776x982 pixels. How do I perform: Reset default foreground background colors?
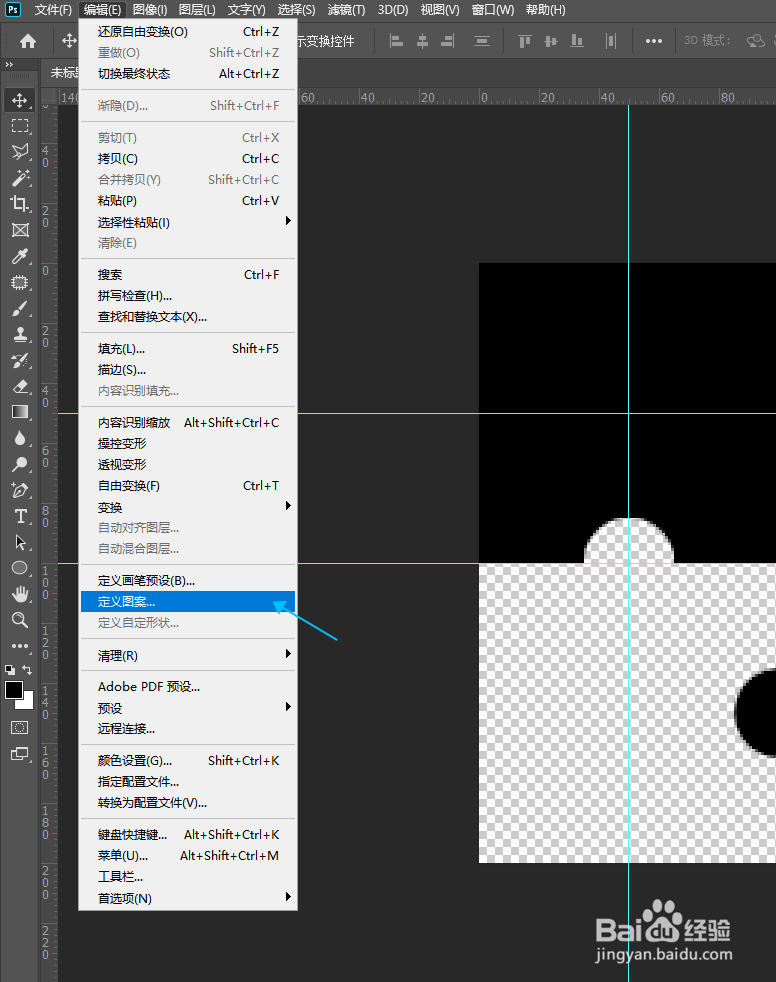10,669
